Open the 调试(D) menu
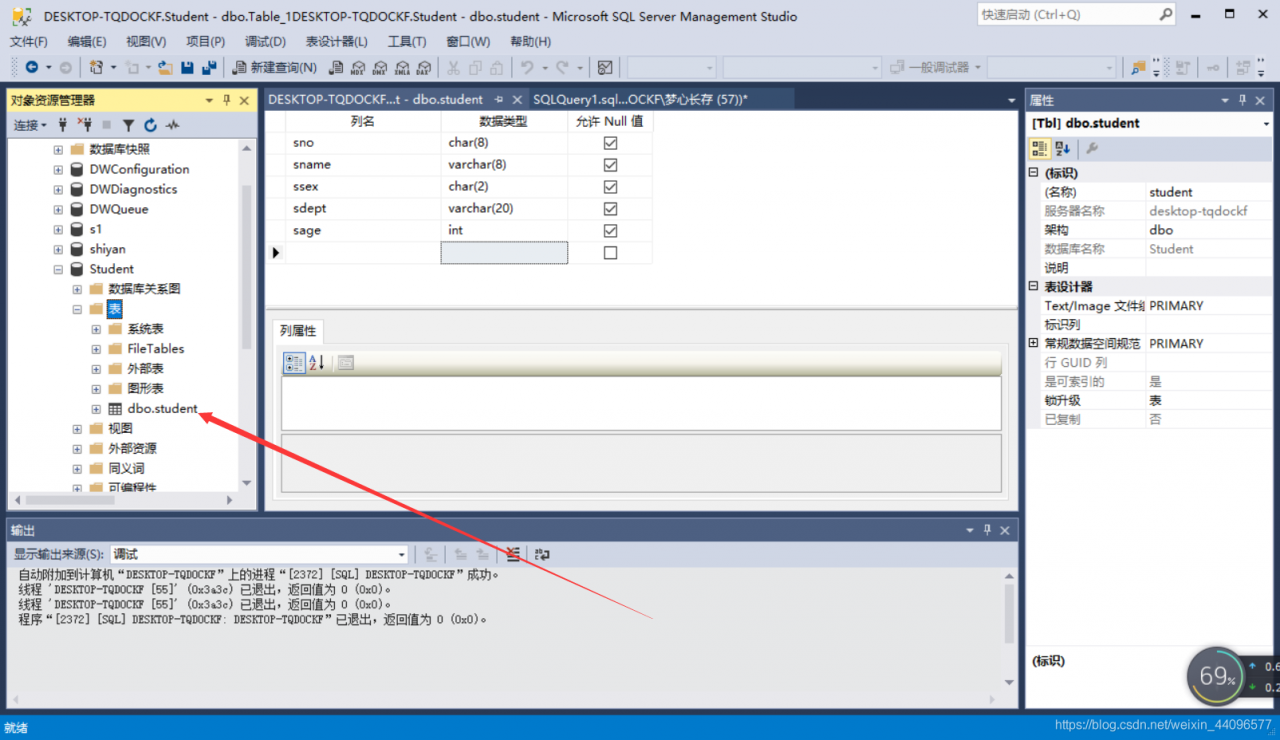This screenshot has height=740, width=1280. tap(265, 41)
